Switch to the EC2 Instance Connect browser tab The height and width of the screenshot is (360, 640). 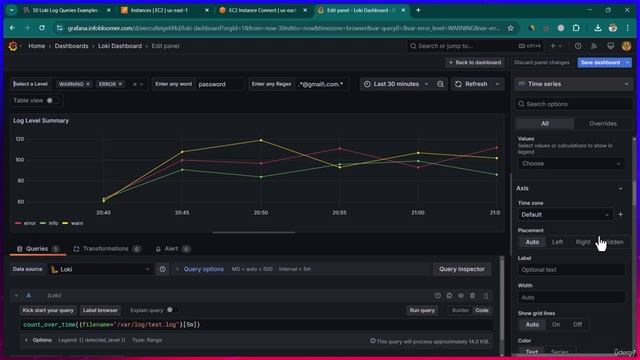click(261, 10)
